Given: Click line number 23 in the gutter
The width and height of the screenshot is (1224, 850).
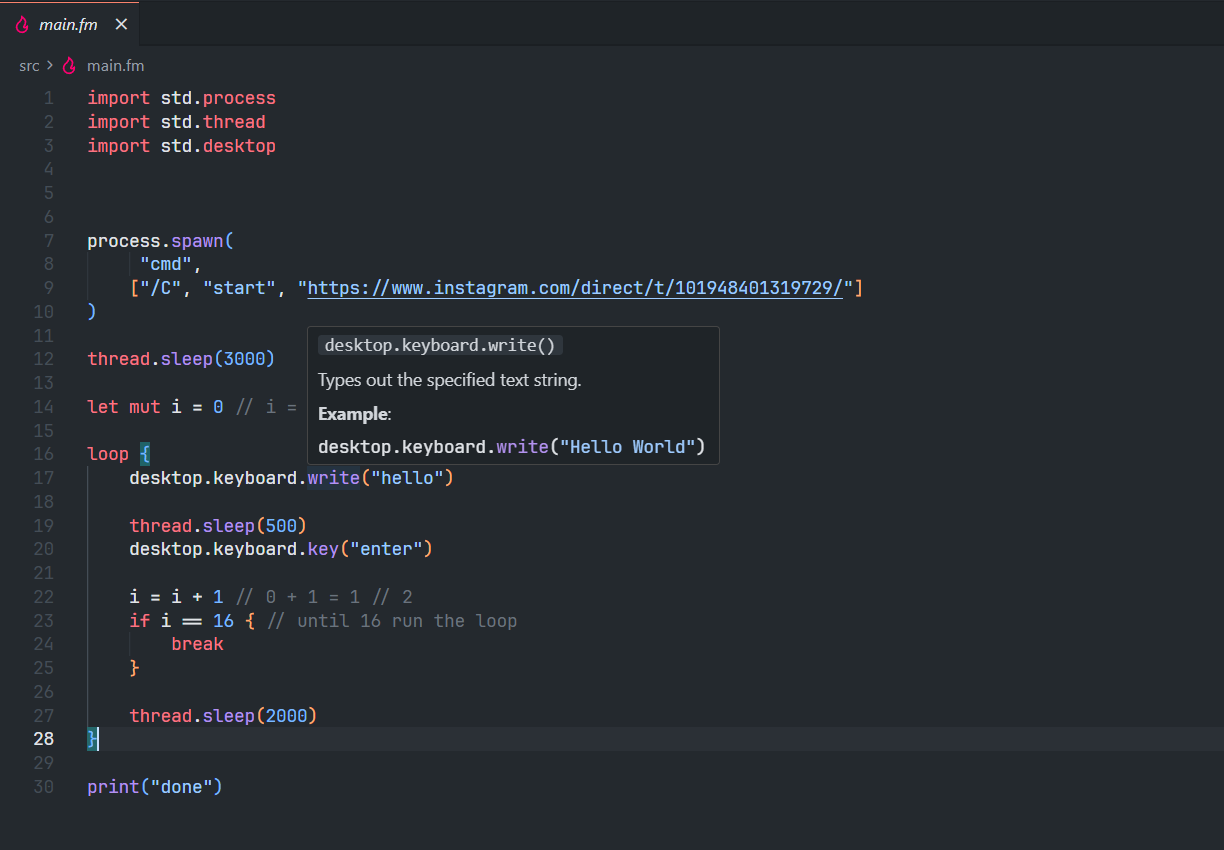Looking at the screenshot, I should [x=43, y=621].
